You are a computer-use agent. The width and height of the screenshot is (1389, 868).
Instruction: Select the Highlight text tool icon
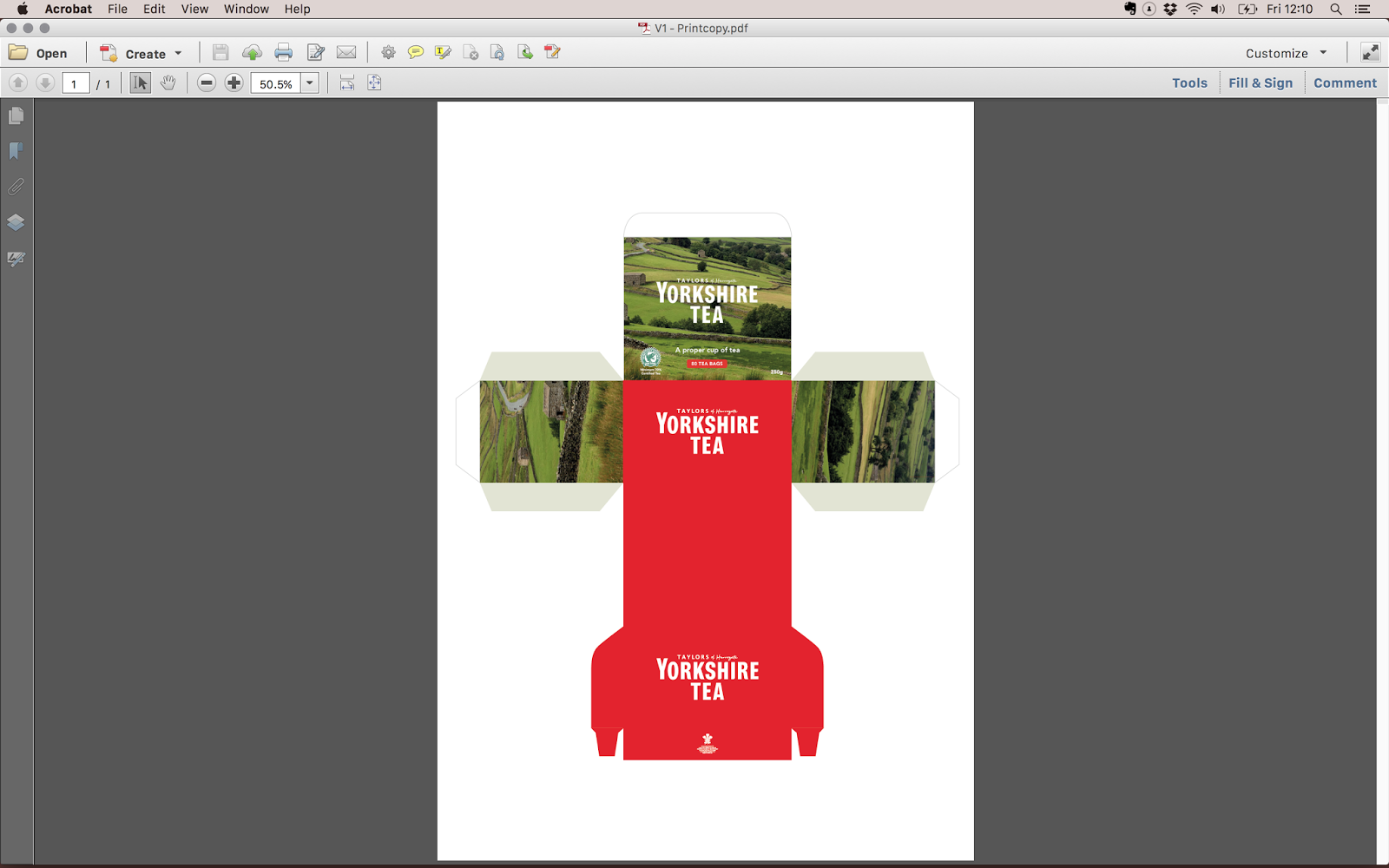click(x=443, y=53)
